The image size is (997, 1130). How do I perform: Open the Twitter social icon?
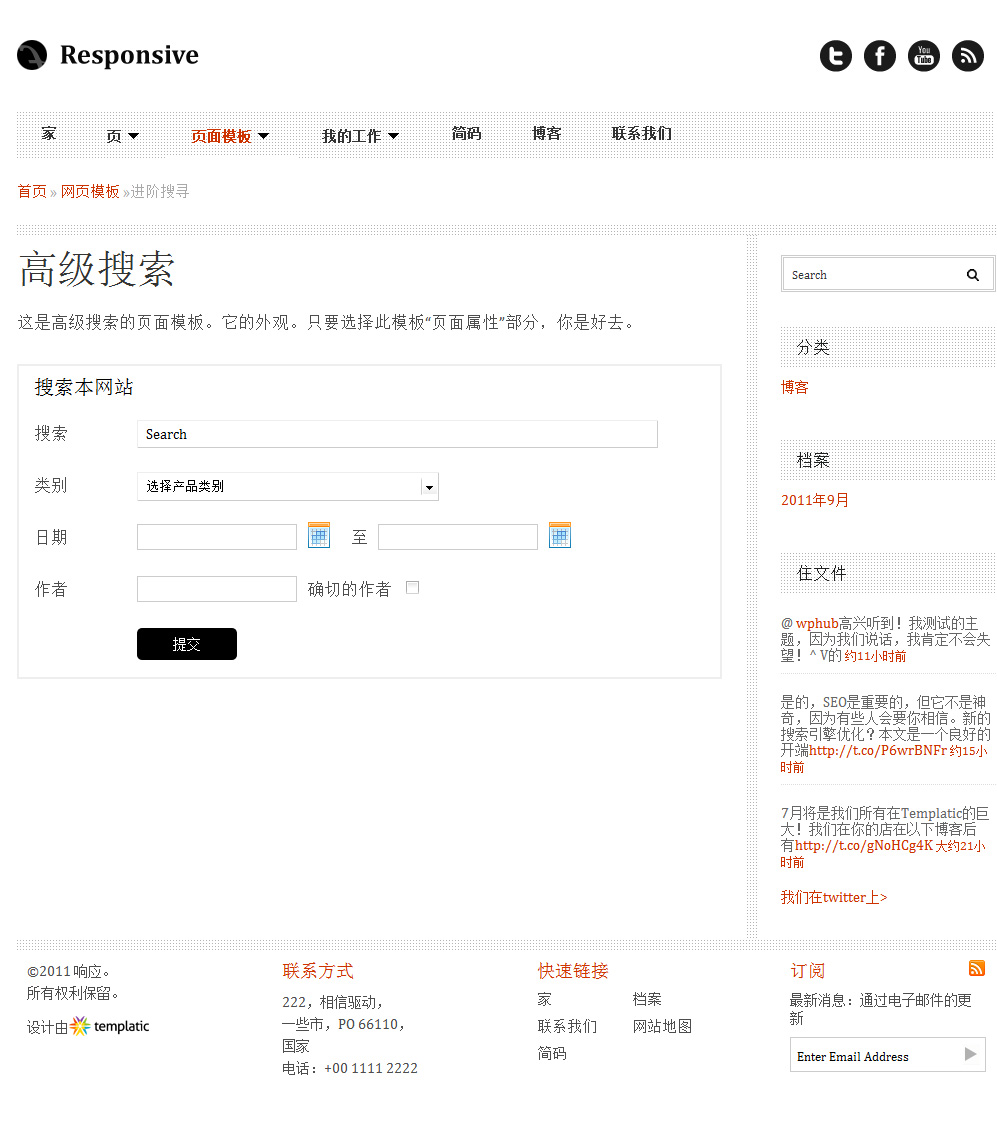click(x=836, y=56)
